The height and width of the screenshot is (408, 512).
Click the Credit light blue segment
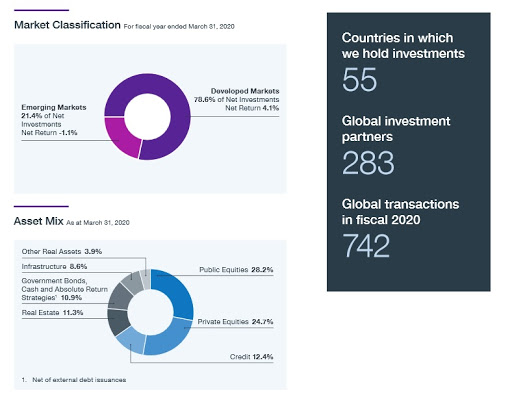tap(131, 340)
